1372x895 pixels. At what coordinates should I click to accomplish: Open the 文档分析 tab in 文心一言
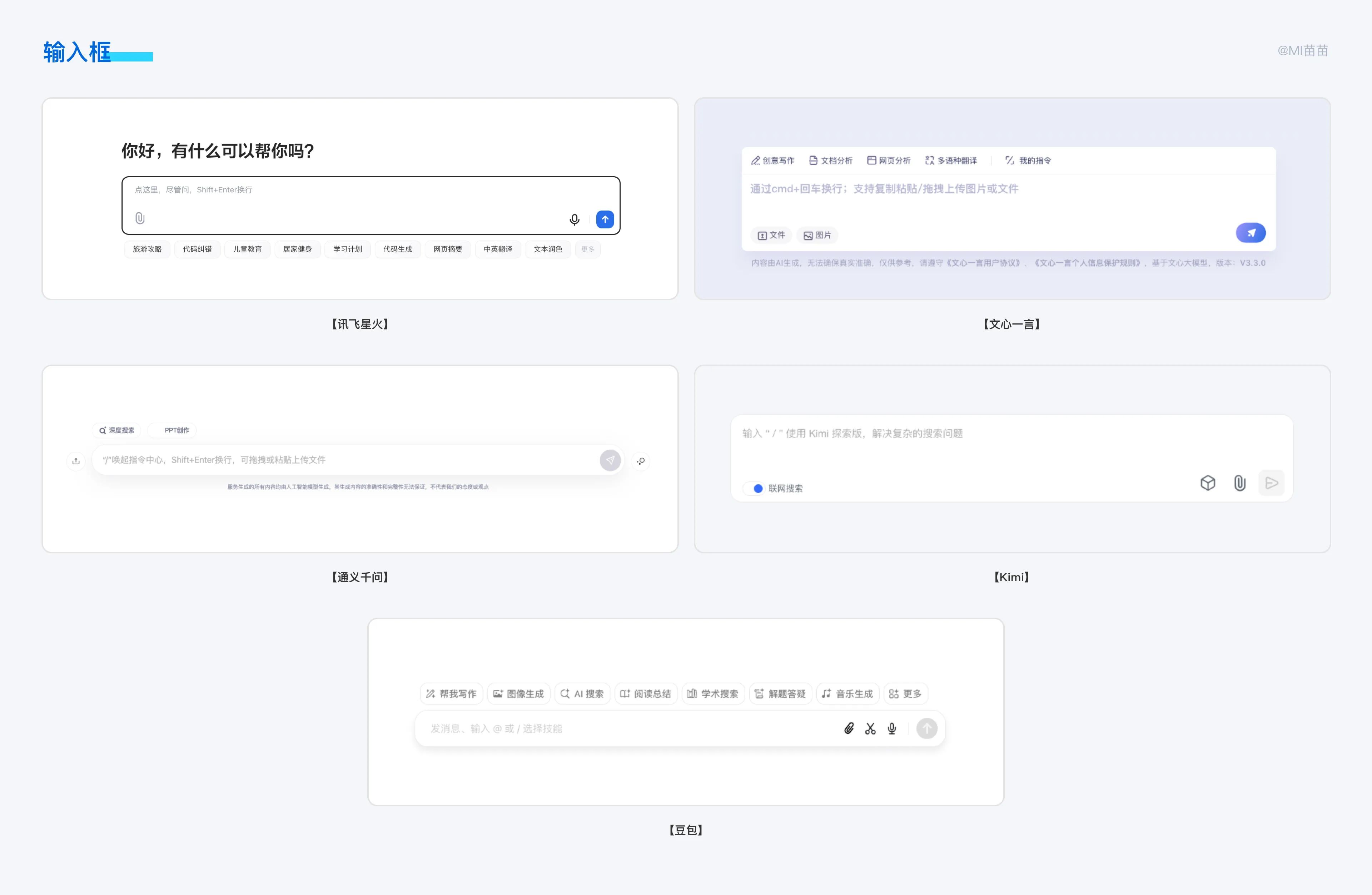831,160
